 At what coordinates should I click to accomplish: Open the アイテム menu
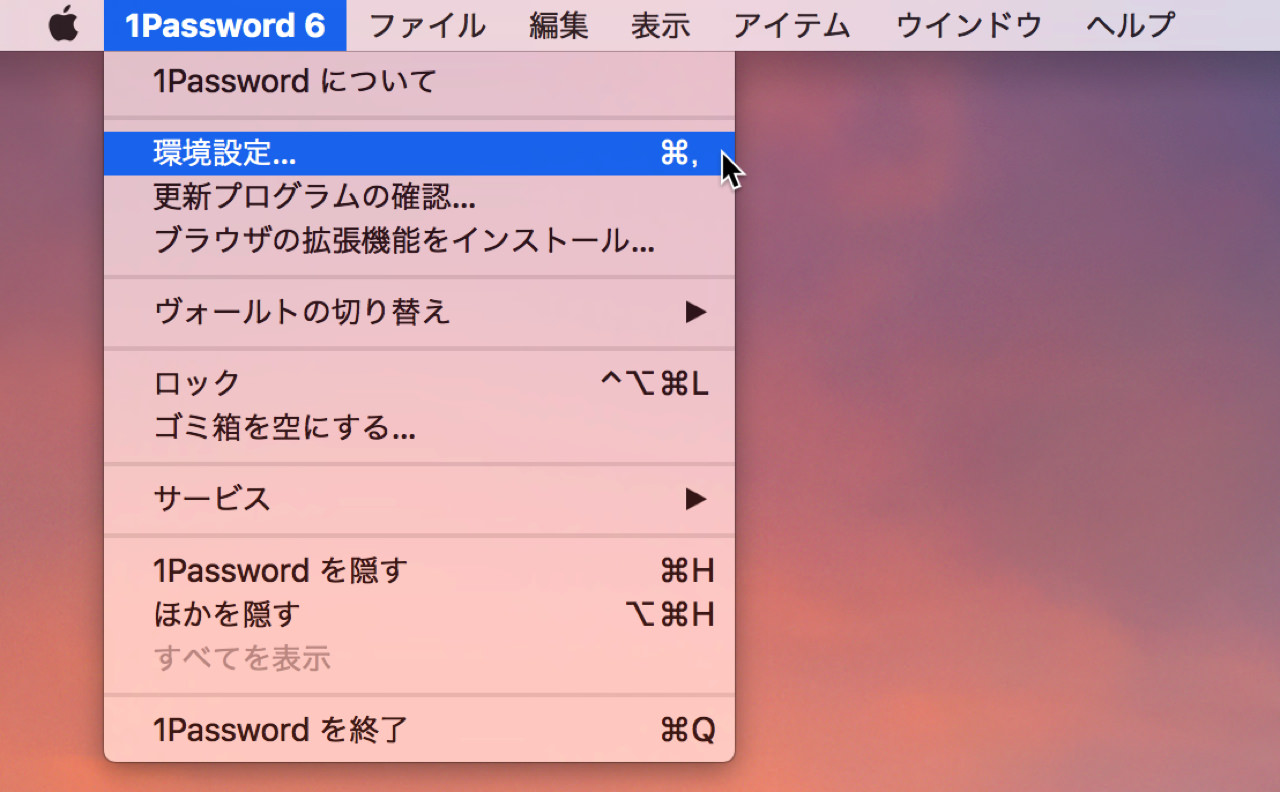[x=792, y=25]
